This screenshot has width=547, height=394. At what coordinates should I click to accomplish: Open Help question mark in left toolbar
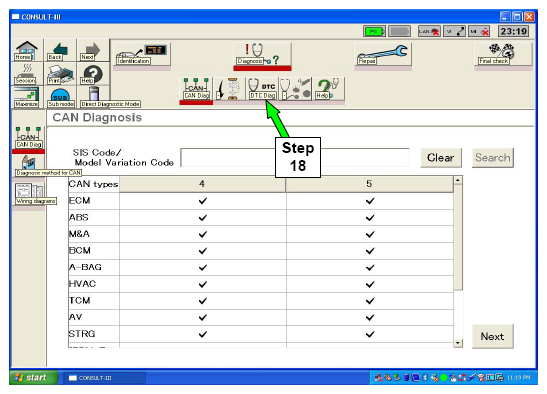coord(92,75)
